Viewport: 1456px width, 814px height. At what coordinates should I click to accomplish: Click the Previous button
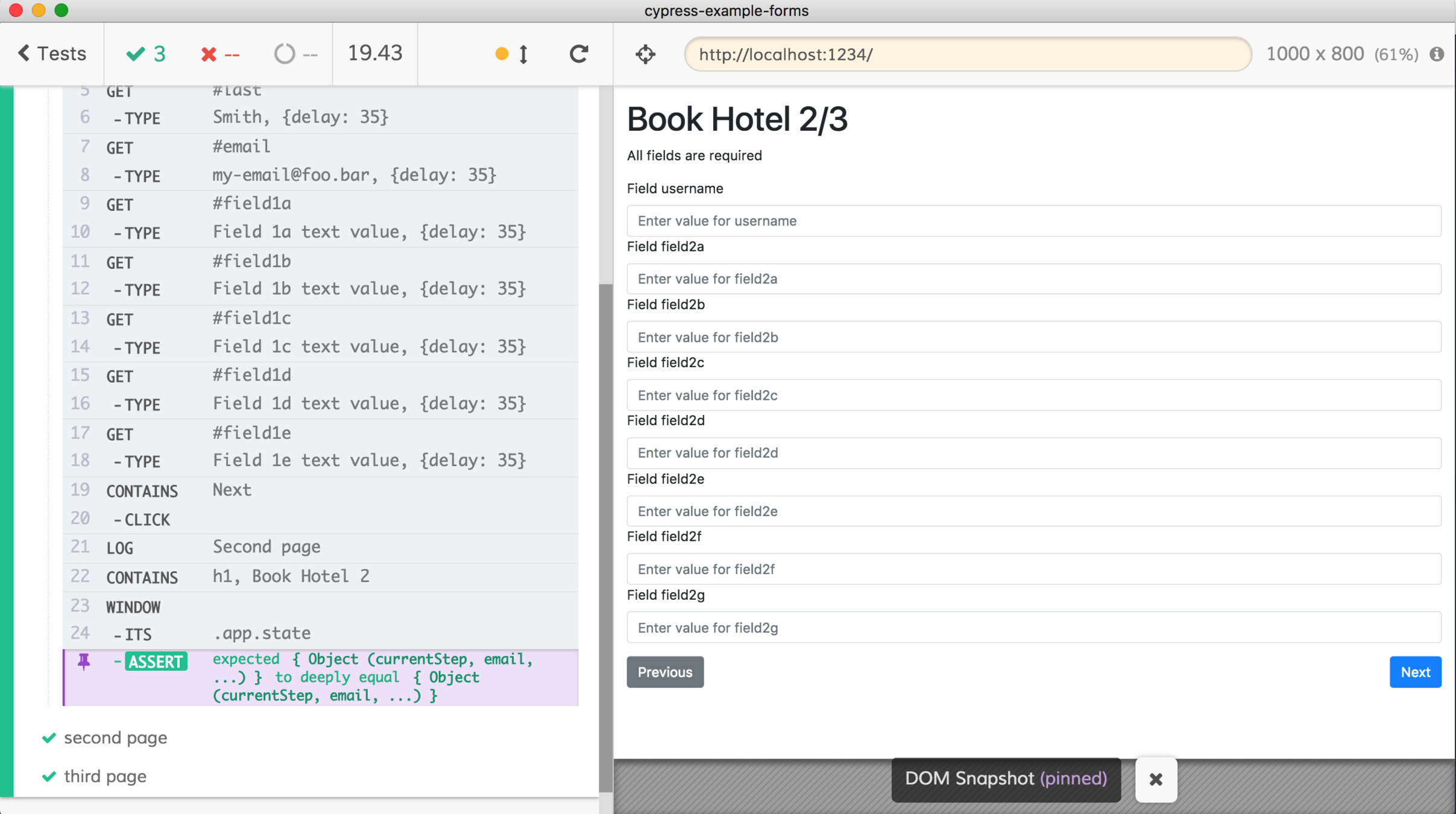(664, 672)
